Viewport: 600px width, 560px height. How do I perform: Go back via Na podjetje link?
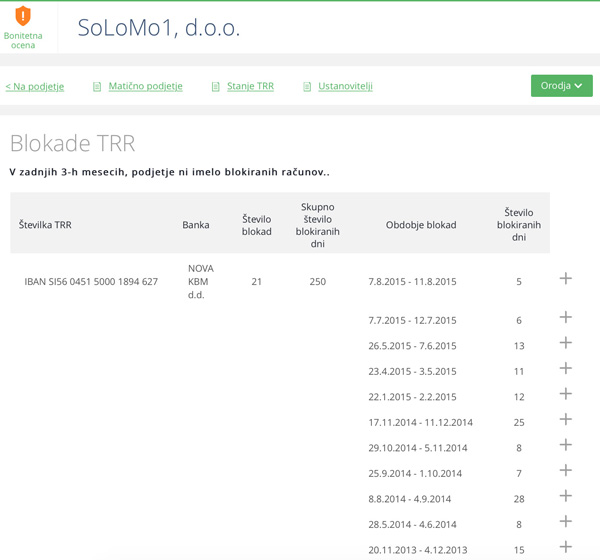(35, 87)
